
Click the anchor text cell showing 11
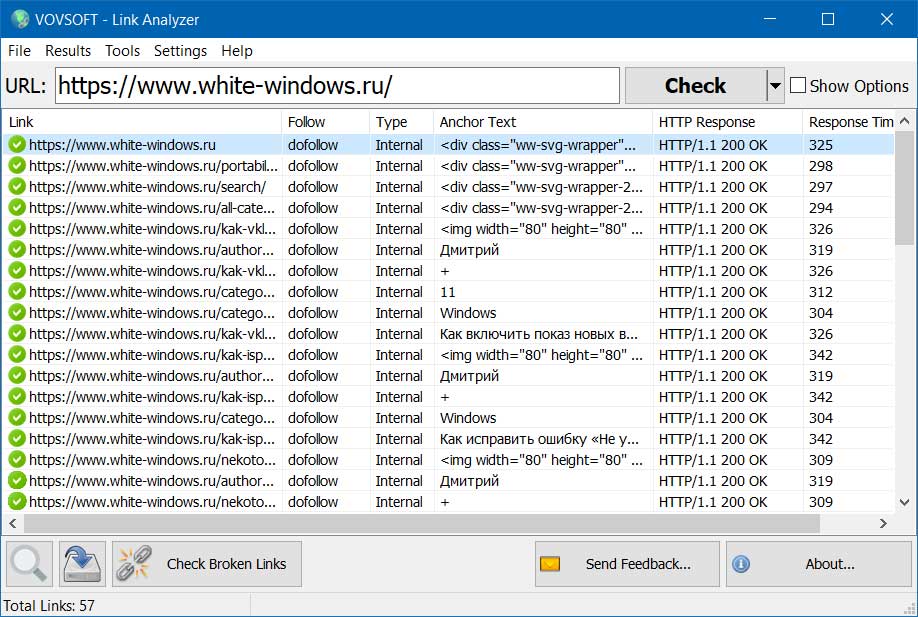448,292
